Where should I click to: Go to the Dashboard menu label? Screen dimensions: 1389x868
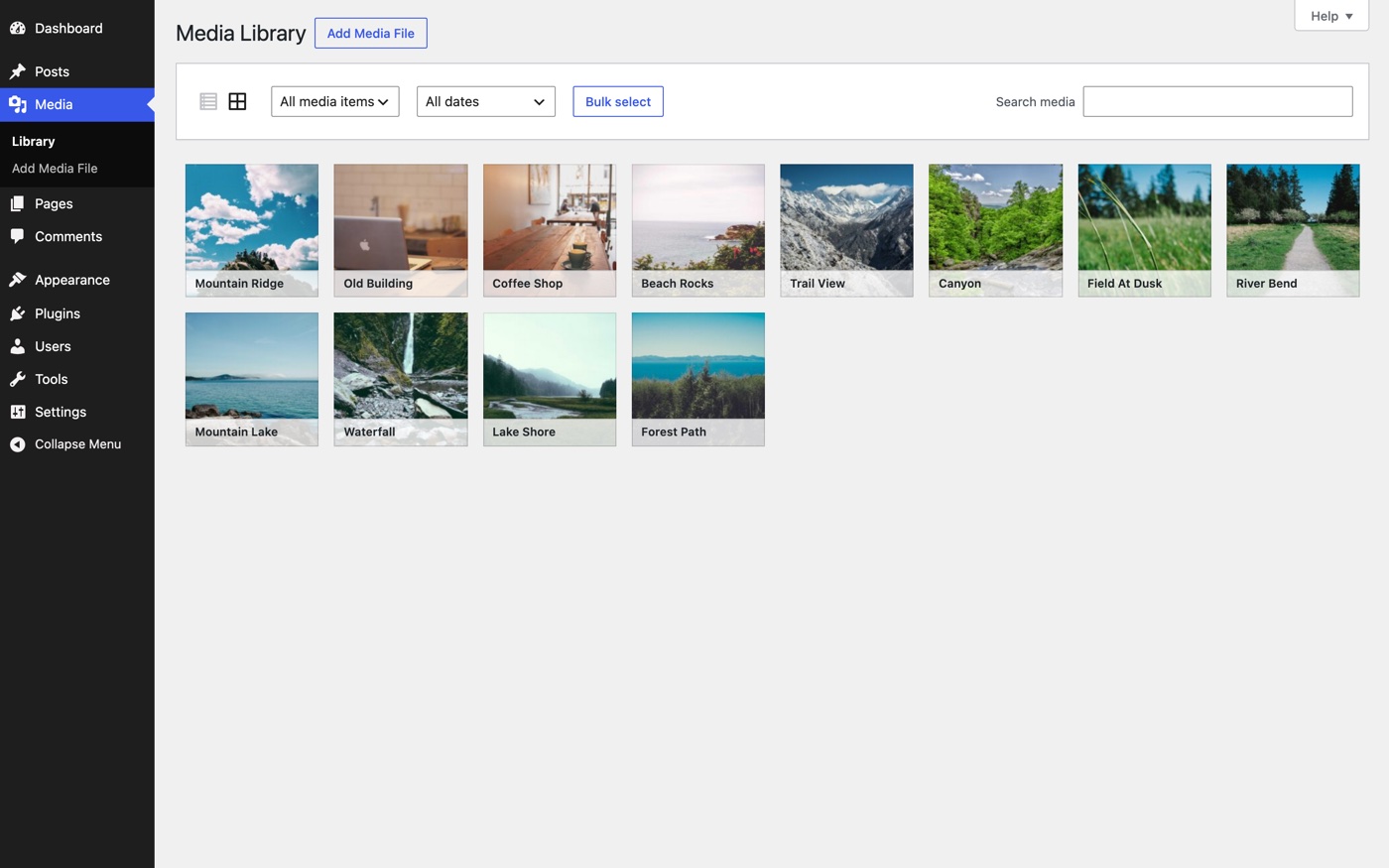coord(68,29)
